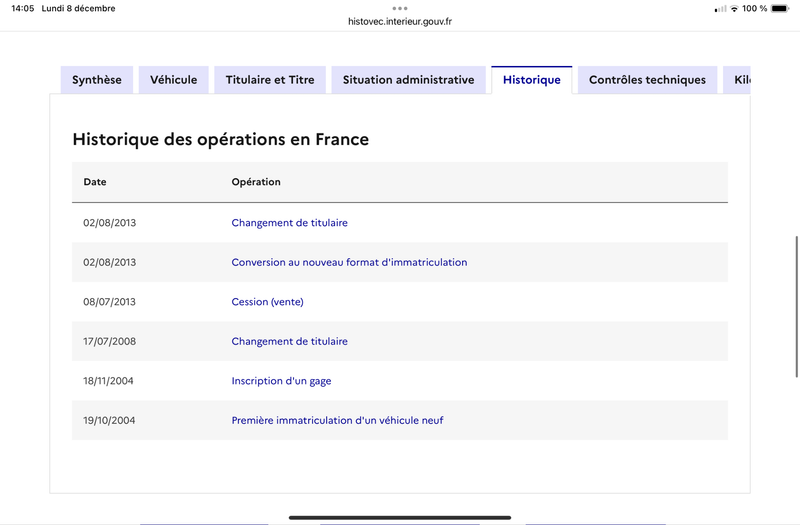
Task: Open Changement de titulaire from 02/08/2013
Action: pyautogui.click(x=289, y=223)
